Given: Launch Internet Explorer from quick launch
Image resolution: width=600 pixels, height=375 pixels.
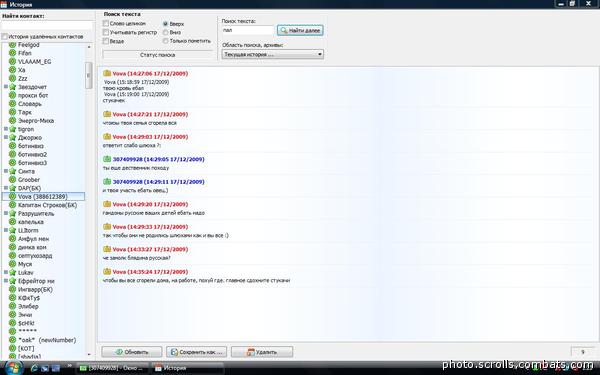Looking at the screenshot, I should pos(35,368).
